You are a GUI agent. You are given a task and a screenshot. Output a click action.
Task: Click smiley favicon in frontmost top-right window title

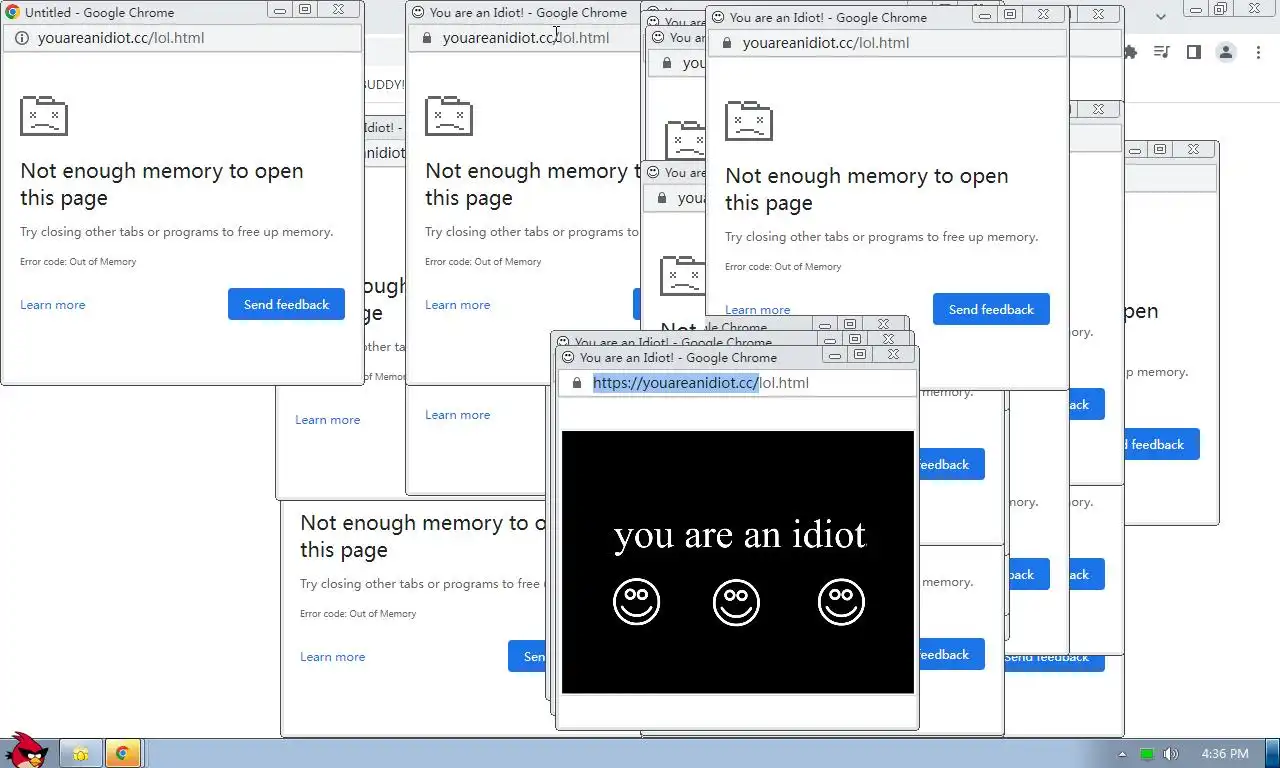pyautogui.click(x=718, y=17)
